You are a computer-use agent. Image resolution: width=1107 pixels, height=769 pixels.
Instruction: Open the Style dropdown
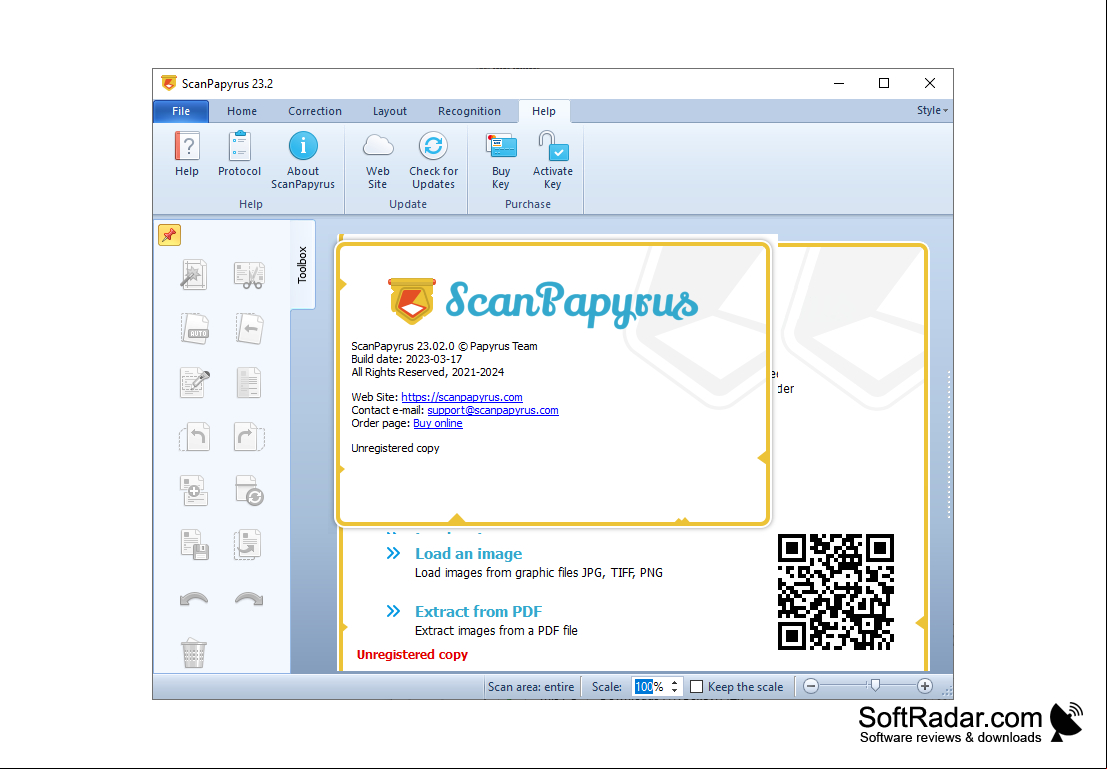click(x=932, y=110)
